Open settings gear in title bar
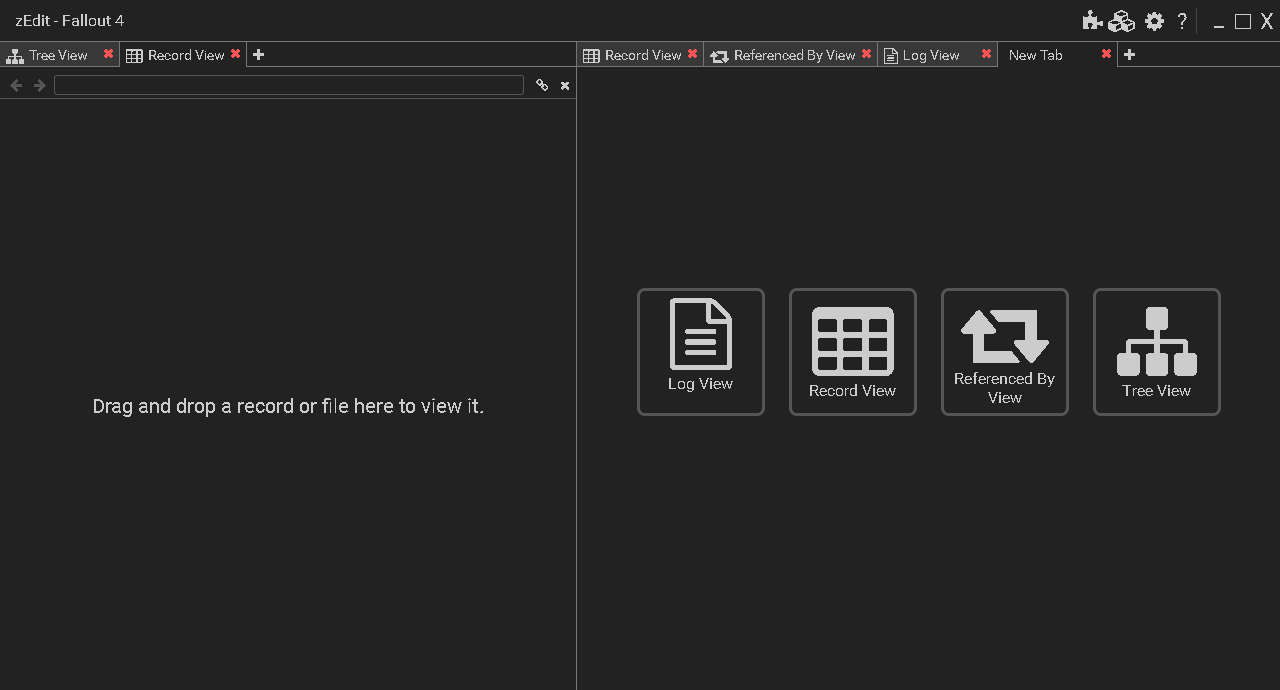This screenshot has height=690, width=1280. [x=1155, y=21]
